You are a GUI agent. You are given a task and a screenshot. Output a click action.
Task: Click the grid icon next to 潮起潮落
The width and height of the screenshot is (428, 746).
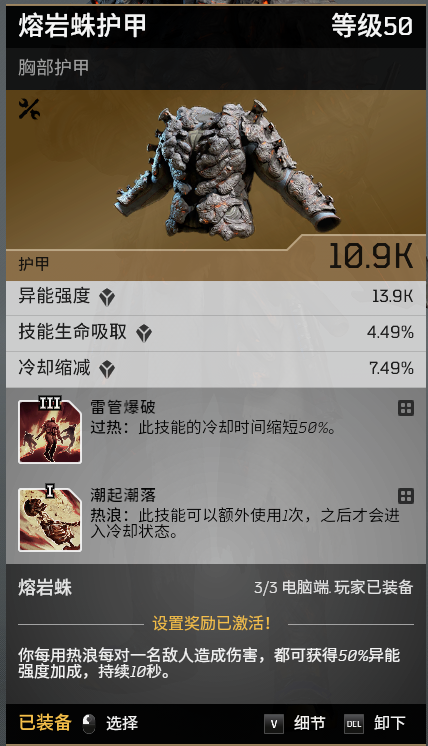(406, 496)
